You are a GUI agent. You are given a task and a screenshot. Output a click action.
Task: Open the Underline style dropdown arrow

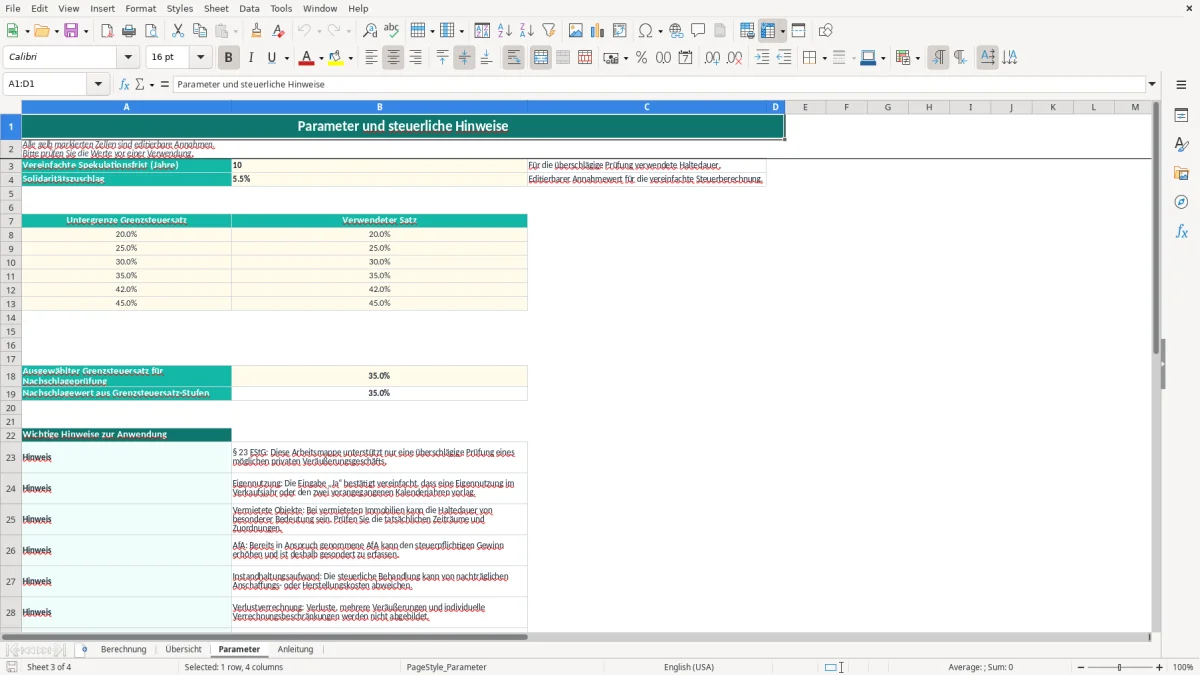[286, 58]
